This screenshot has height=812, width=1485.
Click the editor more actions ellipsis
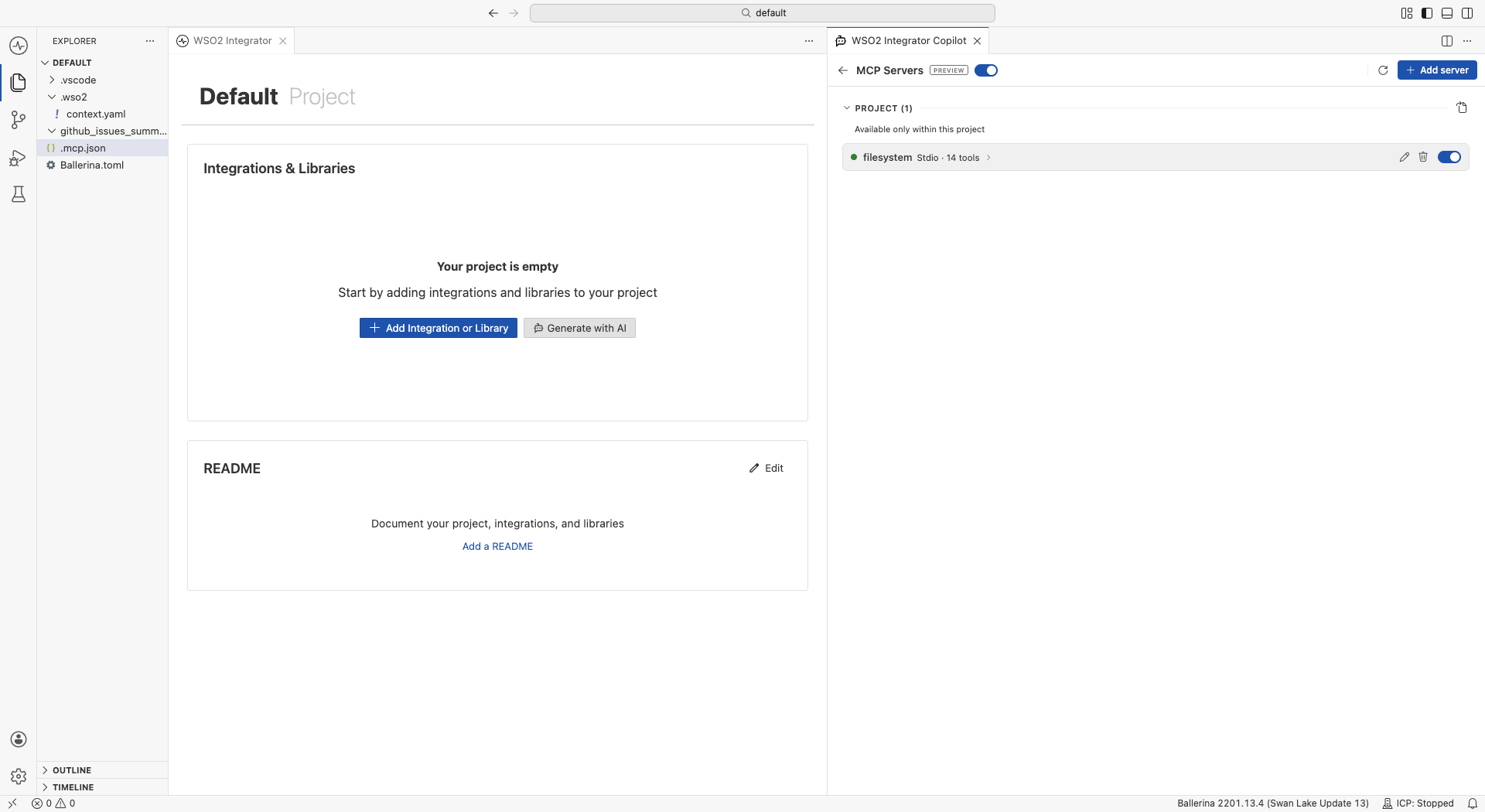(809, 41)
